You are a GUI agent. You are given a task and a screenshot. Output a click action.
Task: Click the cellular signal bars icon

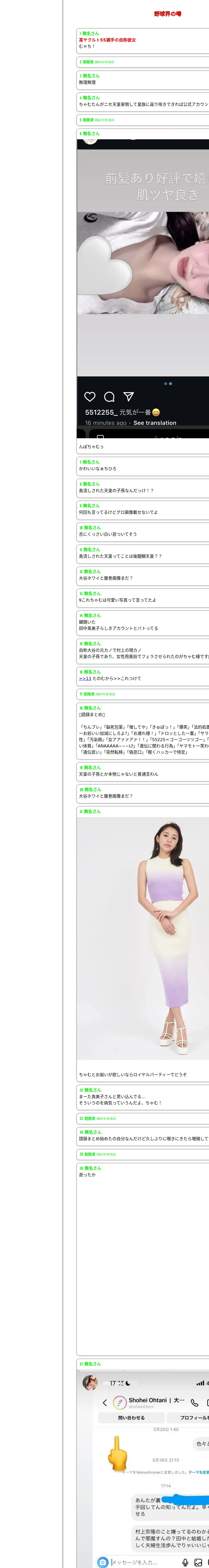(200, 1383)
